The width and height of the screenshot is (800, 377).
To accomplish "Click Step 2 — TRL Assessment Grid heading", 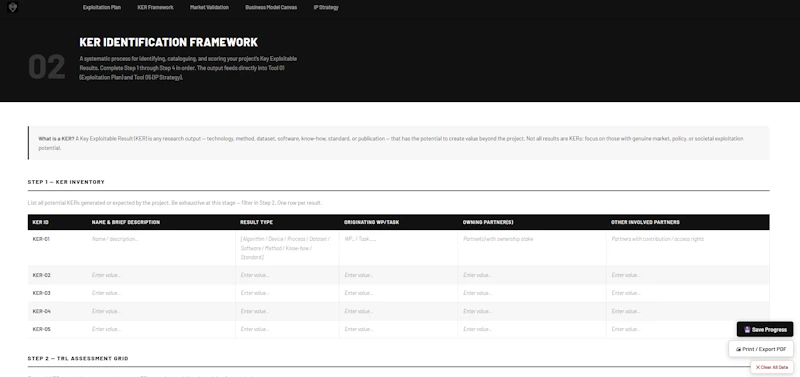I will pyautogui.click(x=78, y=359).
